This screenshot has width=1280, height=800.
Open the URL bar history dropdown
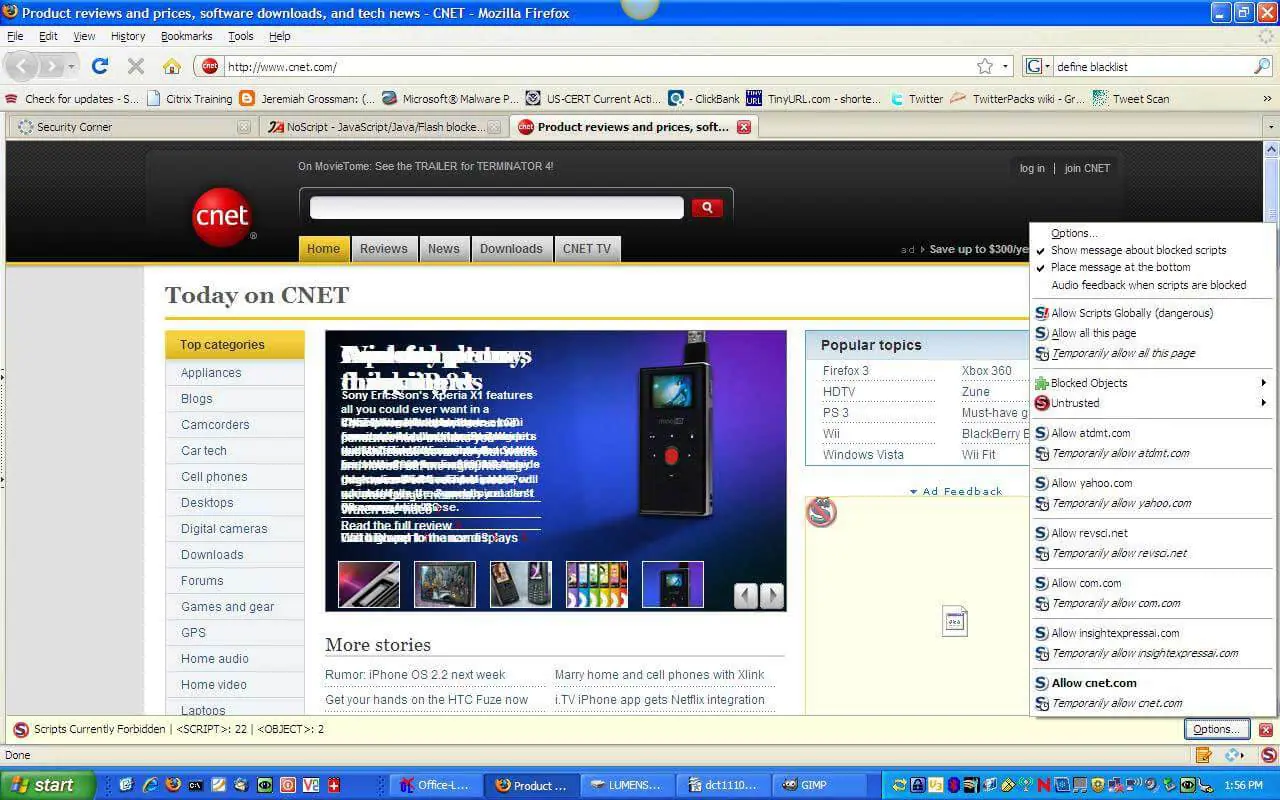(1006, 66)
